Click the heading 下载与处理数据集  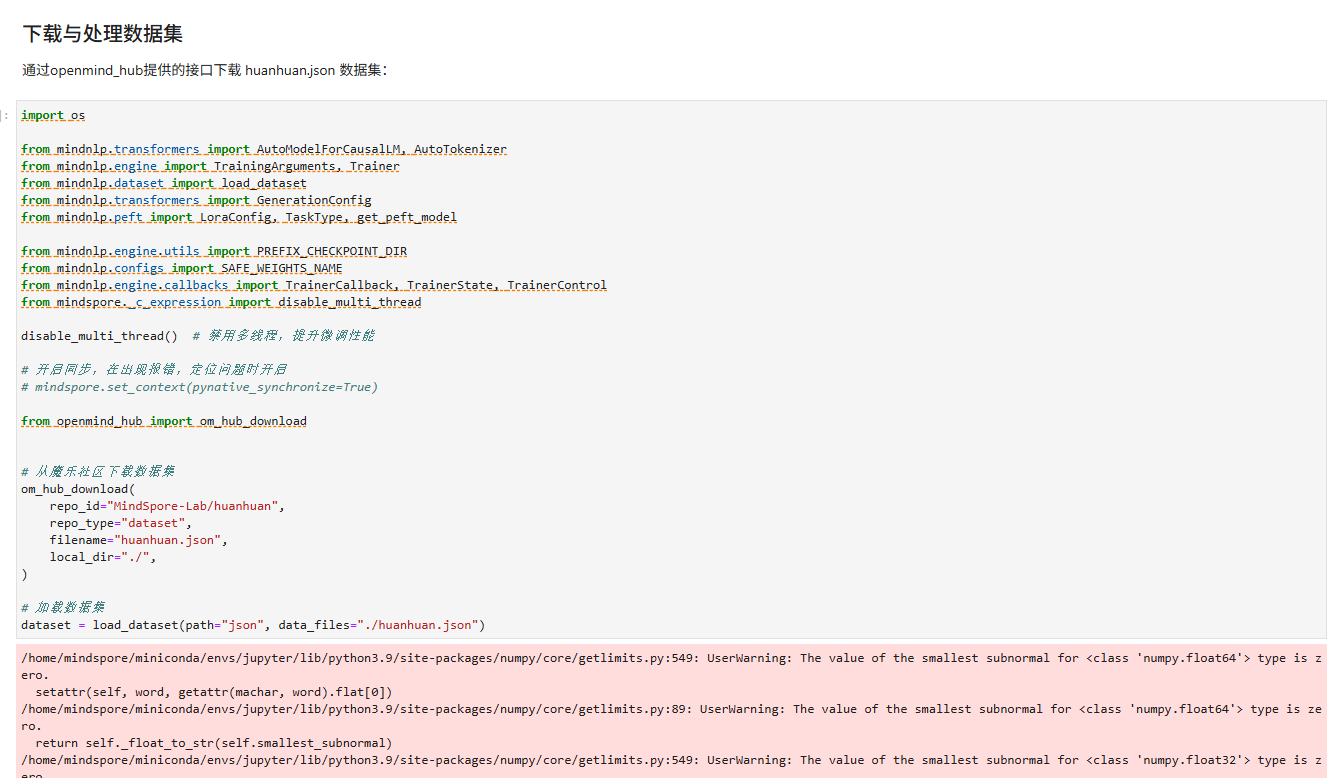pos(102,34)
